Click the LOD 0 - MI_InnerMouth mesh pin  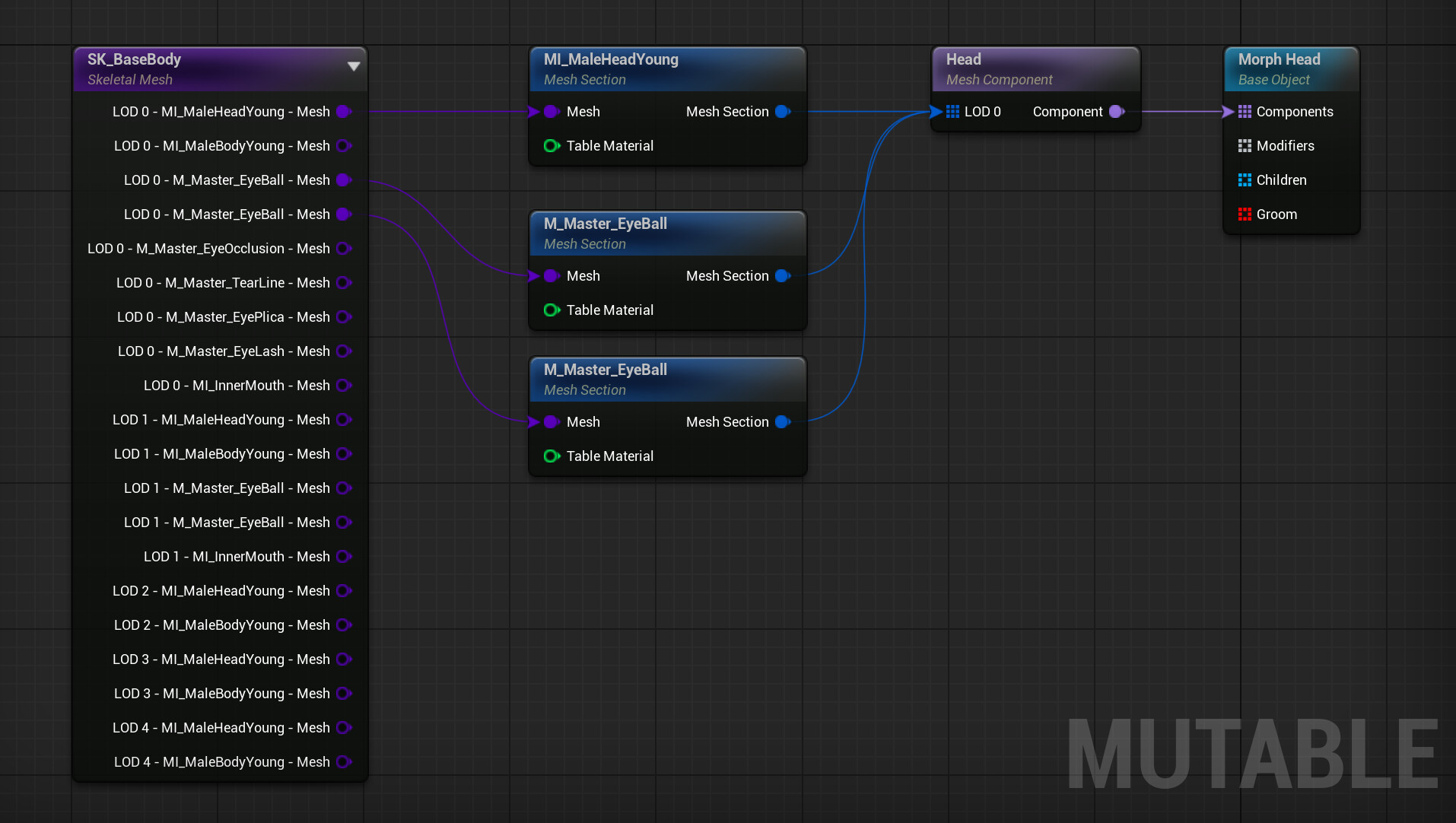344,386
